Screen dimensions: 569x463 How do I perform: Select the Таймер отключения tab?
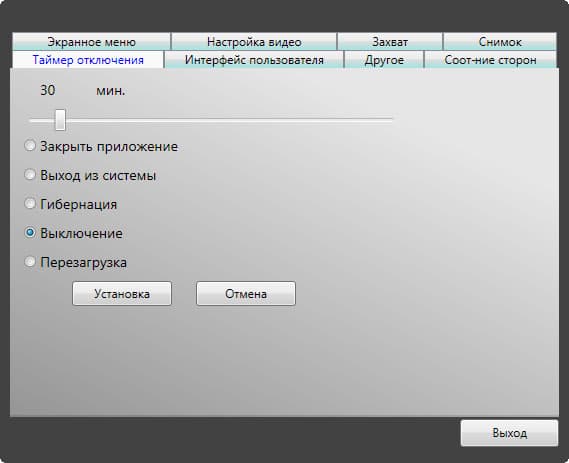click(88, 60)
